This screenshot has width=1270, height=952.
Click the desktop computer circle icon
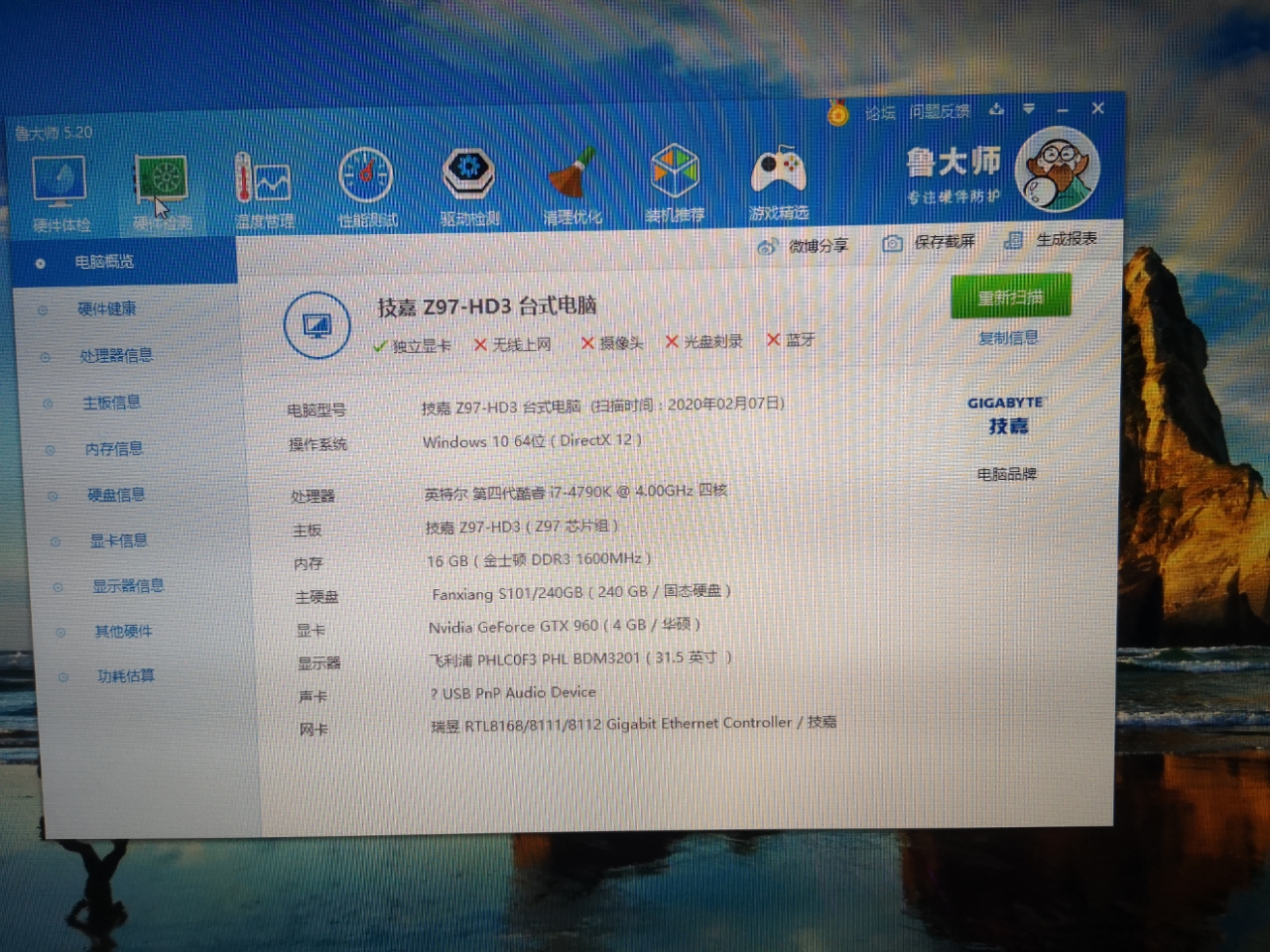coord(317,324)
